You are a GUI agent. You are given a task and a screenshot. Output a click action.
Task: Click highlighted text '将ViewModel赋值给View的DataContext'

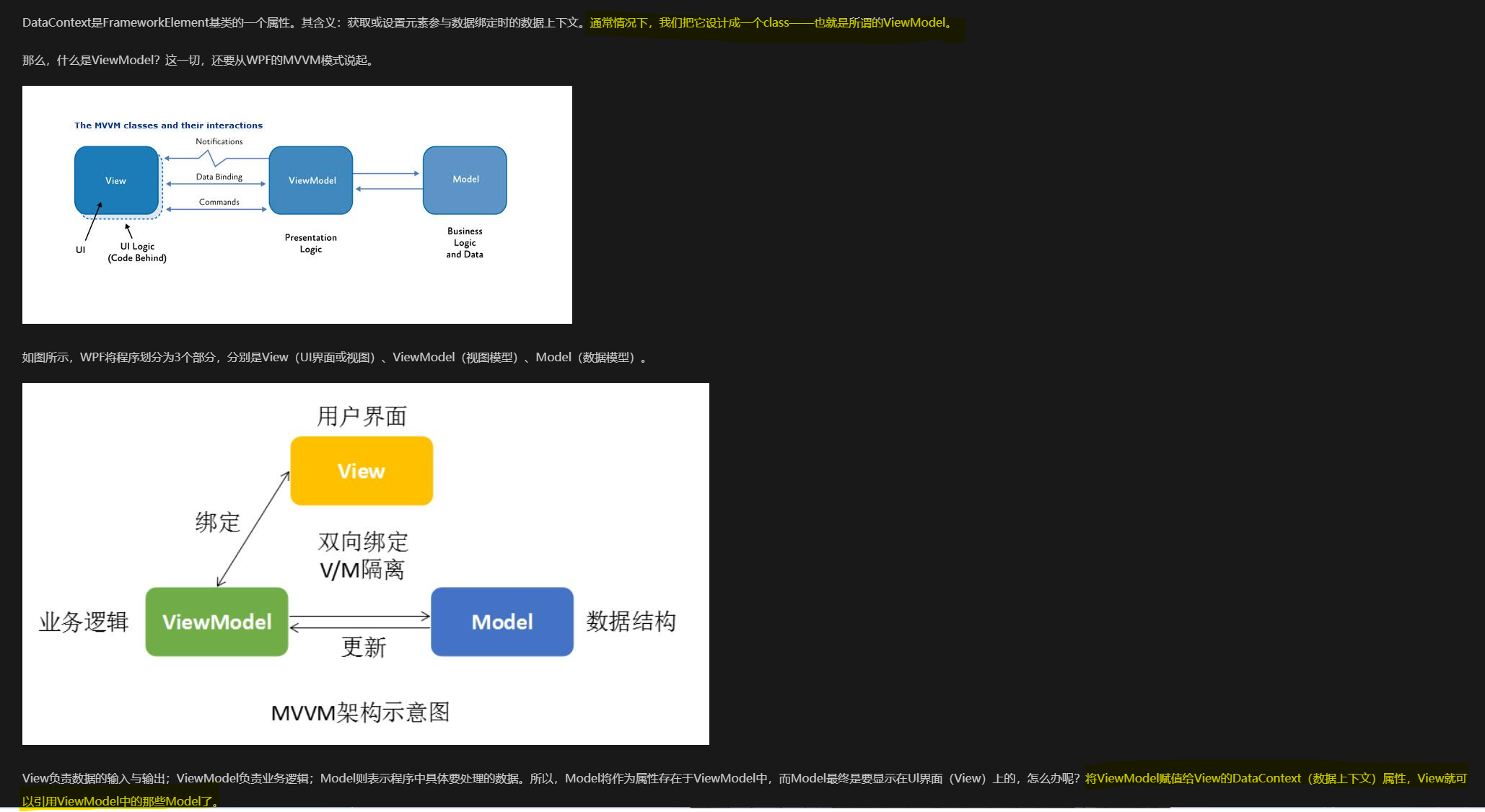click(x=1193, y=779)
